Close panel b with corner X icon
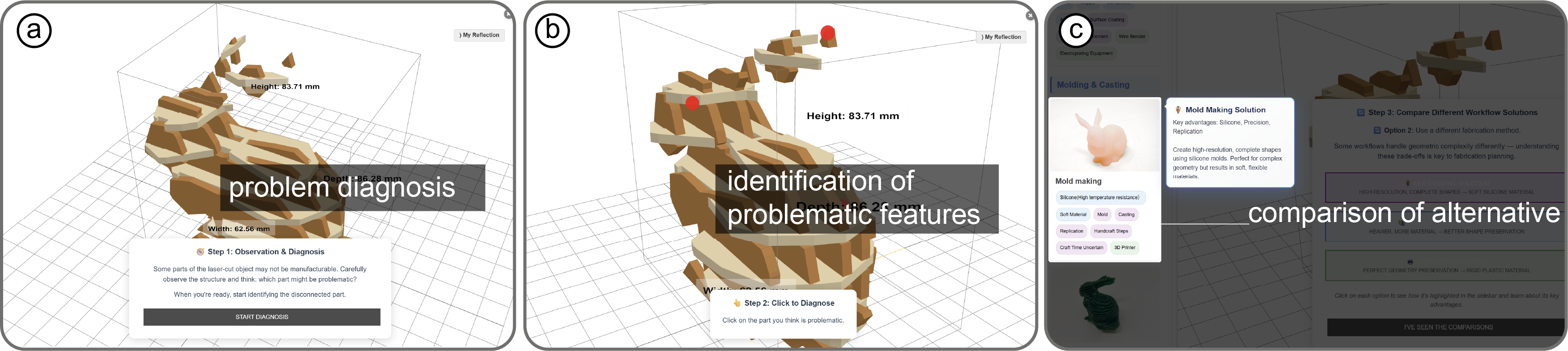 pos(1030,15)
